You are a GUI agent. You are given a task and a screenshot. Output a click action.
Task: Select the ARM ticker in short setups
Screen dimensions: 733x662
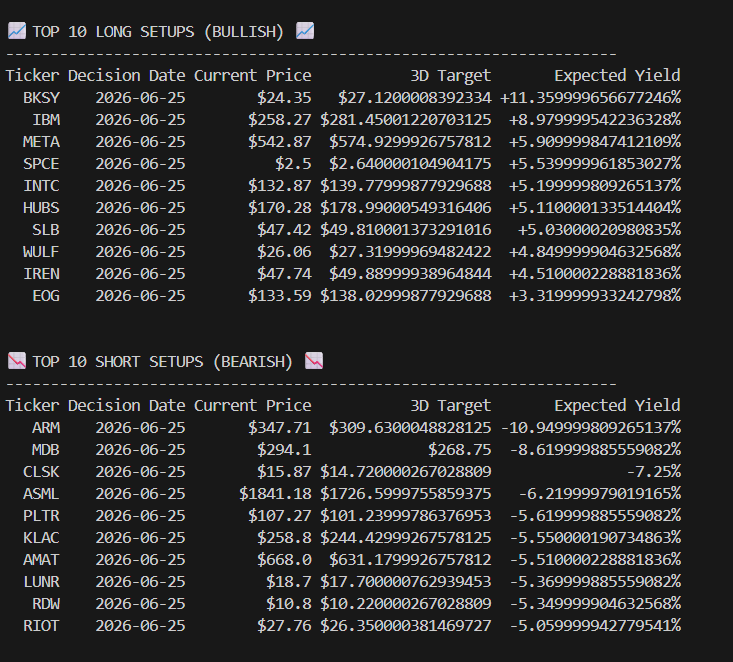(x=46, y=428)
